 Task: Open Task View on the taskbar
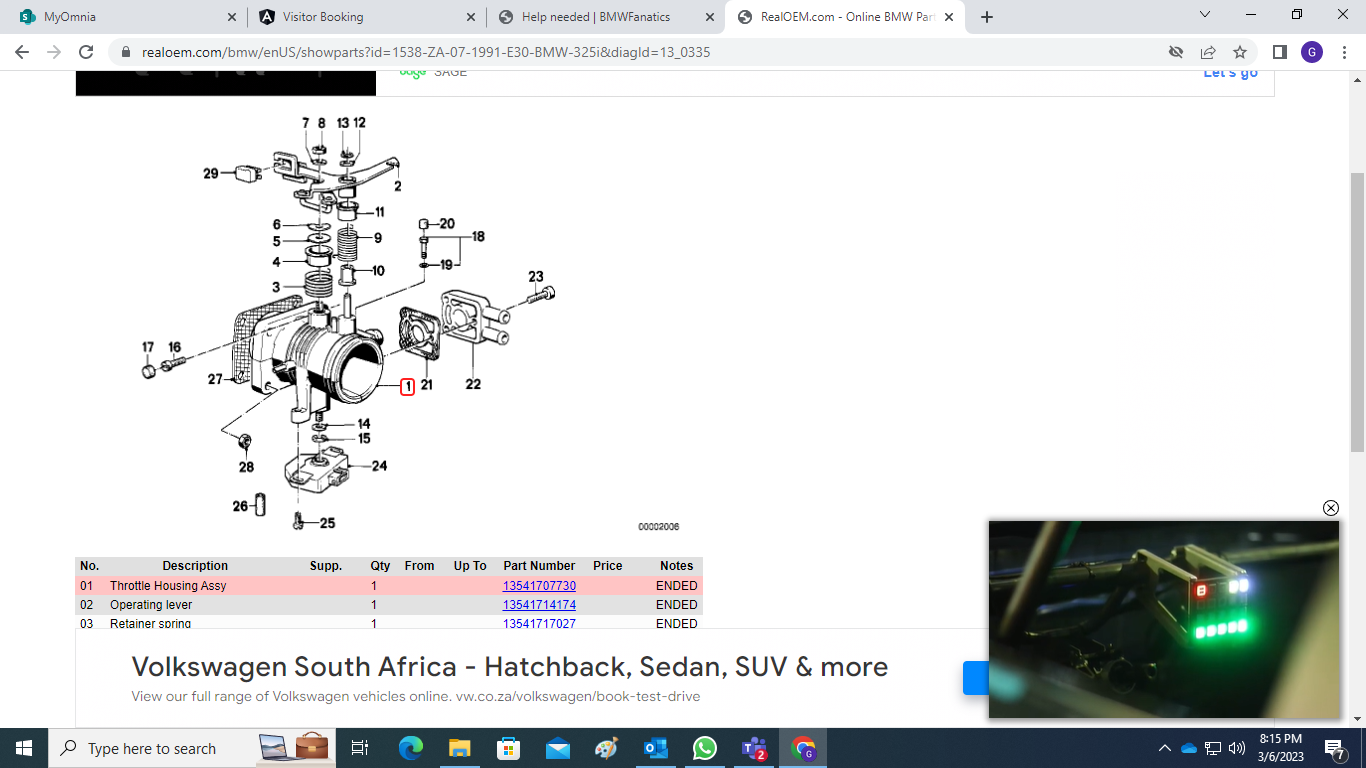360,748
